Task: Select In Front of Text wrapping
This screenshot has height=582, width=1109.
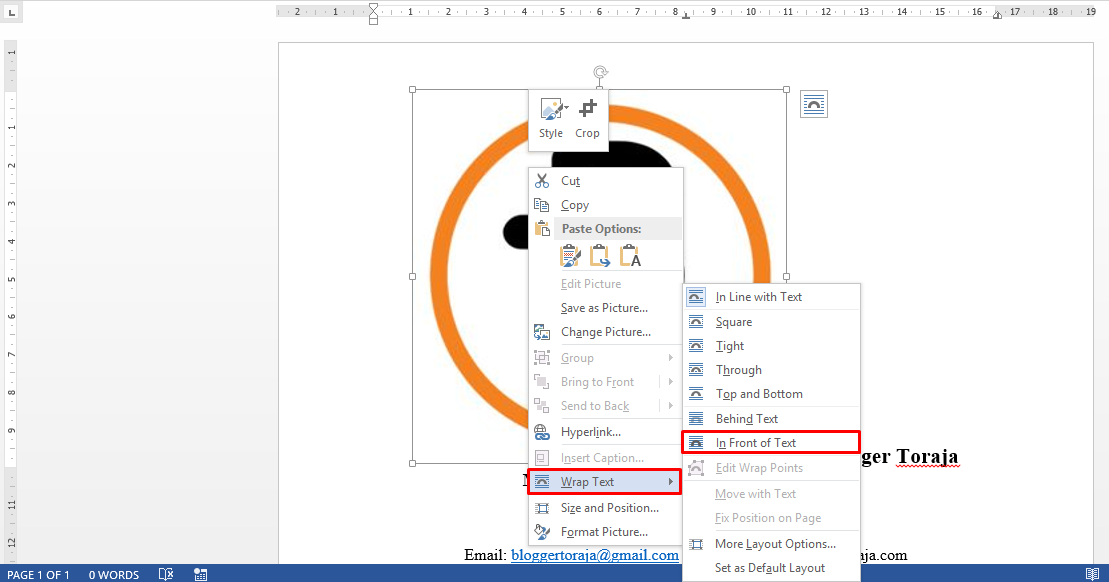Action: [x=771, y=443]
